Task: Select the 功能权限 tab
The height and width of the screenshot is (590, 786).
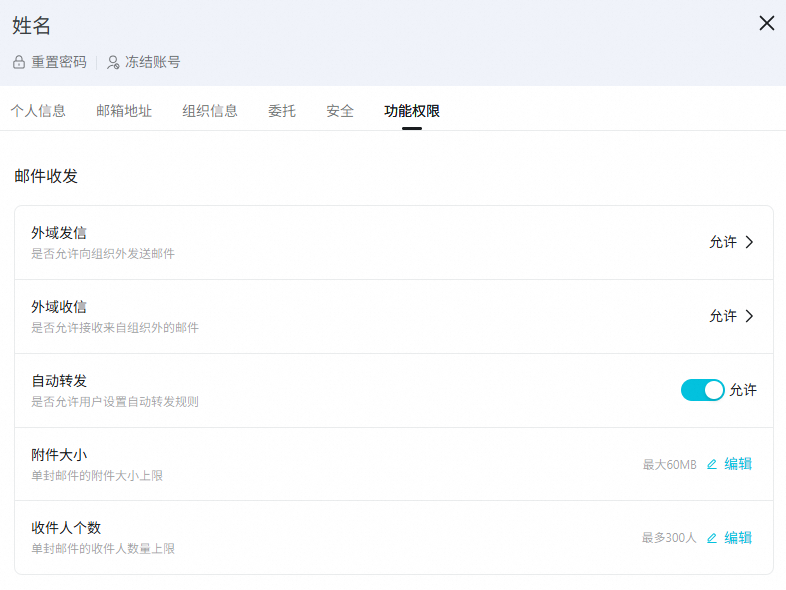Action: [x=412, y=111]
